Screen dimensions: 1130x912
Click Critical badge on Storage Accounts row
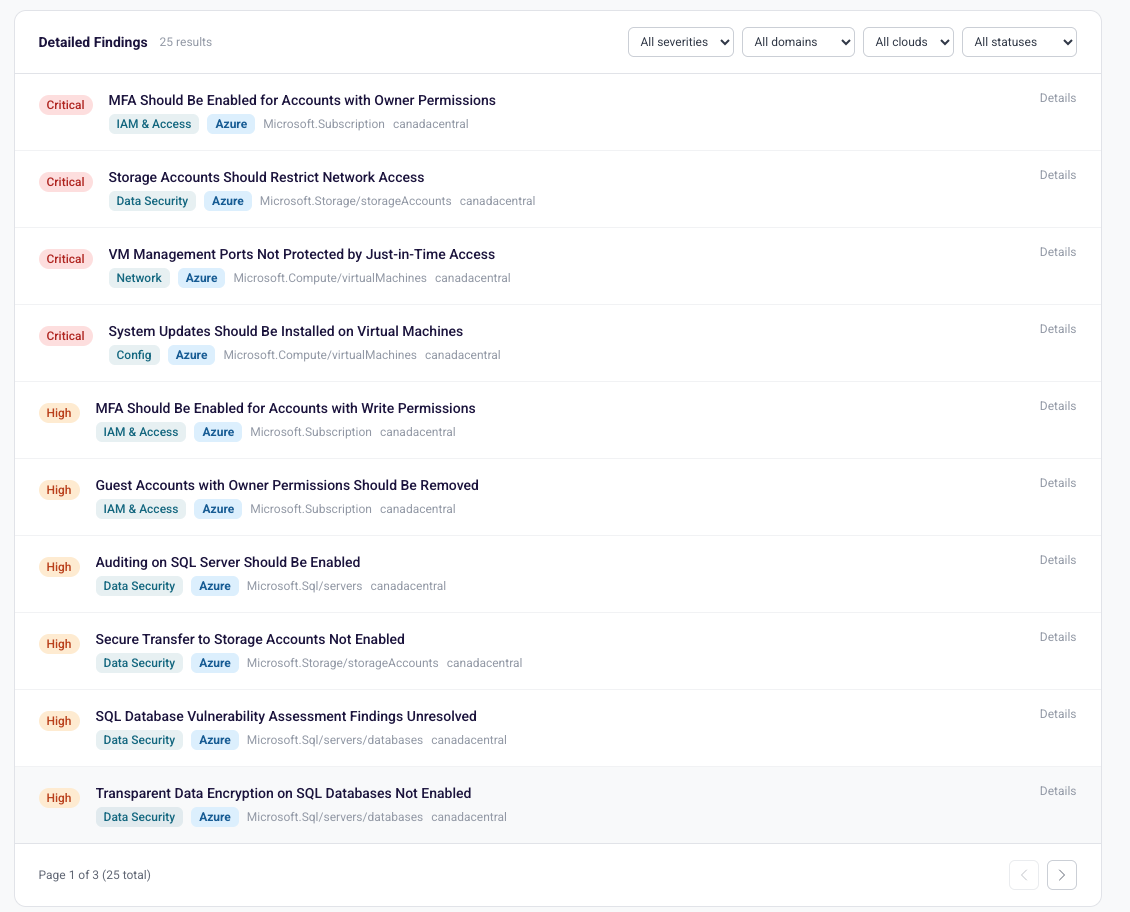(66, 182)
